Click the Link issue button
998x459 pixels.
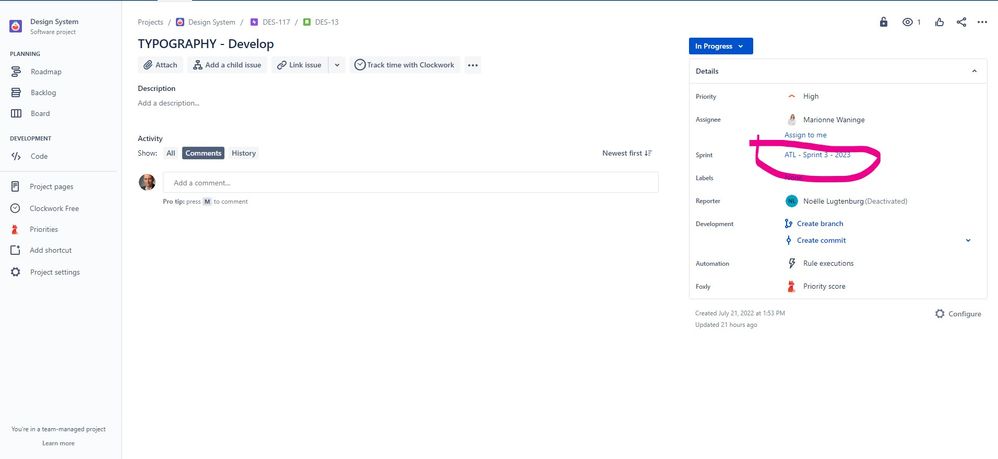[300, 65]
